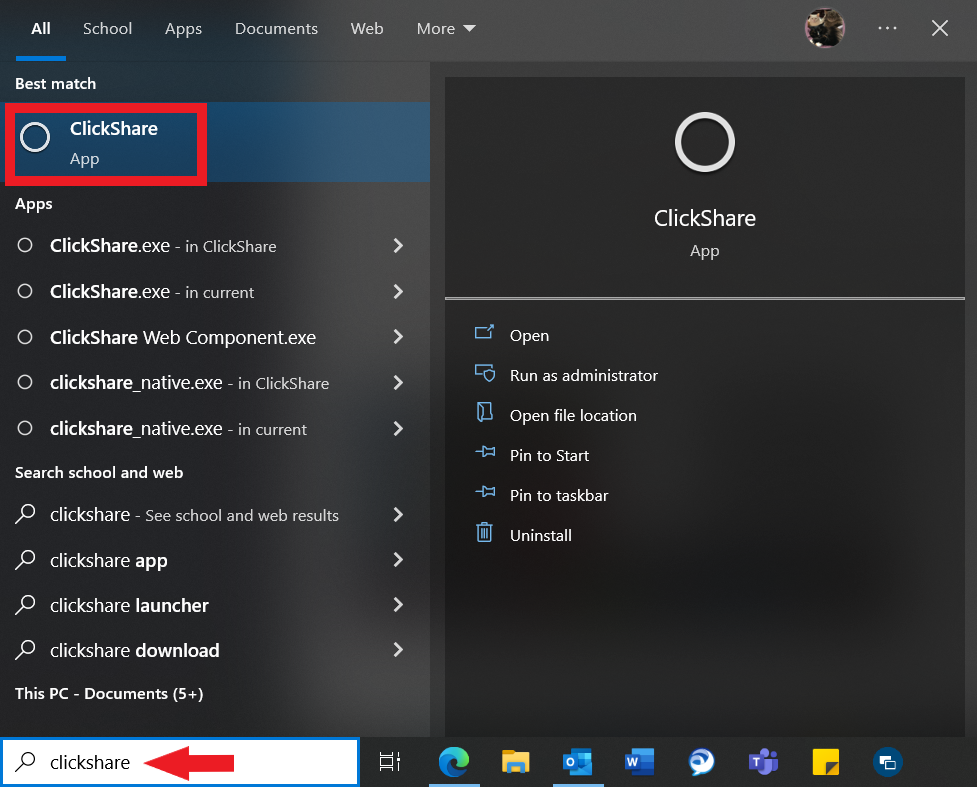Screen dimensions: 977x787
Task: Open Word from the taskbar
Action: 639,761
